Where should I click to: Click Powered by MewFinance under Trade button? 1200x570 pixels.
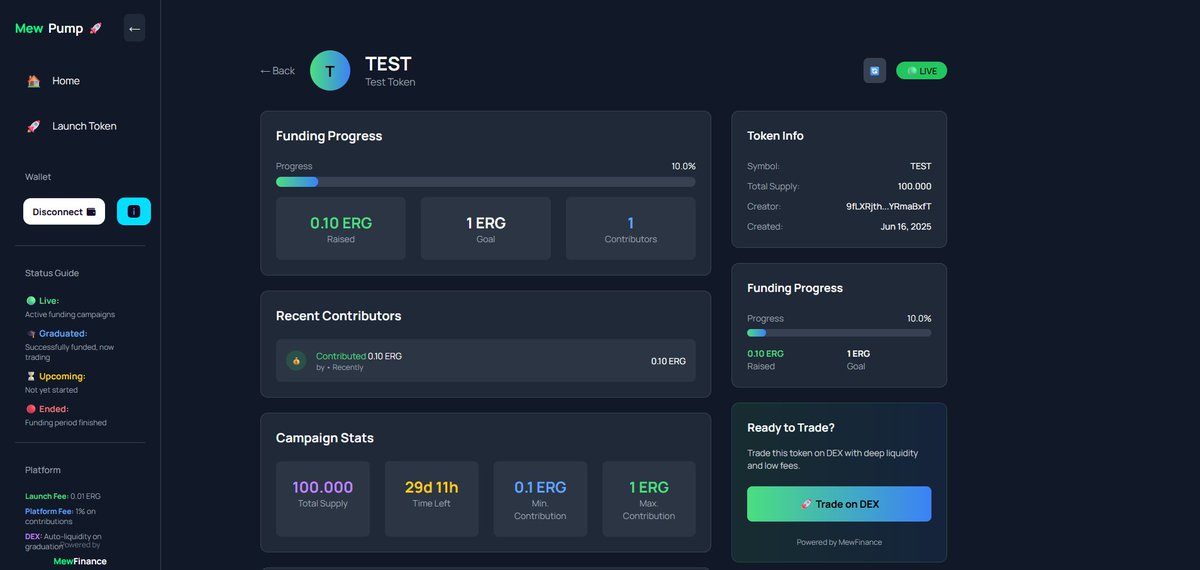point(839,542)
